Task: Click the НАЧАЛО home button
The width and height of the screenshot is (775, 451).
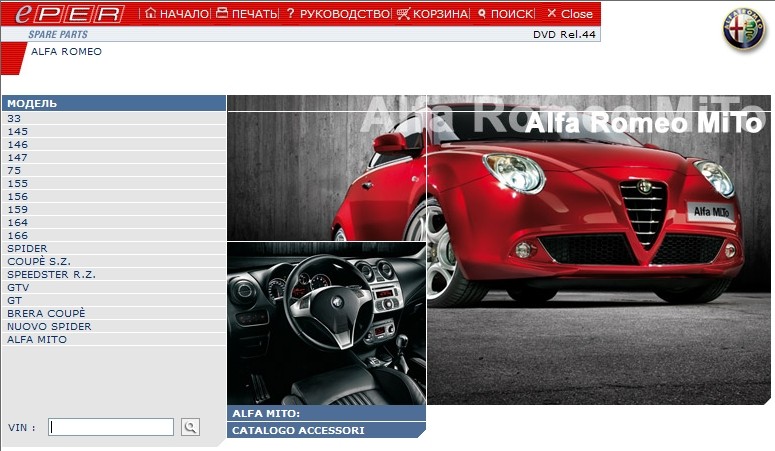Action: pos(177,14)
